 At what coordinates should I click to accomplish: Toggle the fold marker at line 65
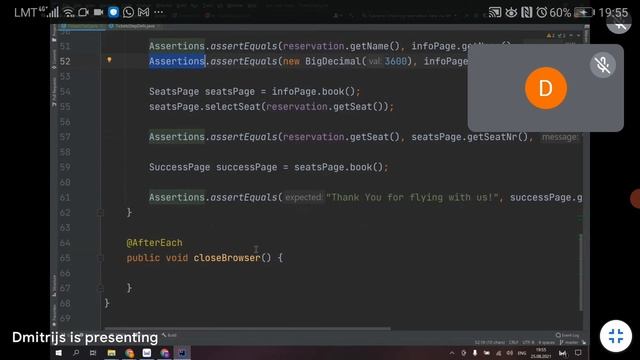point(100,258)
